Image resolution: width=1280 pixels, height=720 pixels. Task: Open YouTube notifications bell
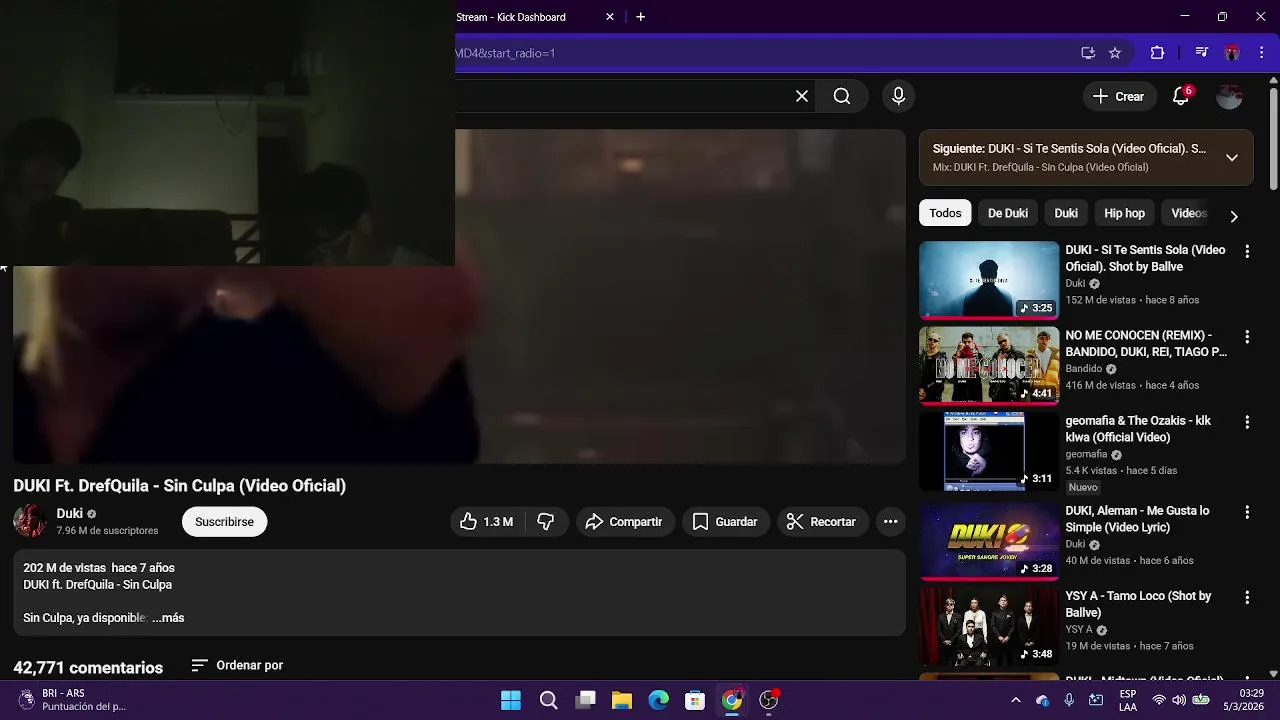1181,96
